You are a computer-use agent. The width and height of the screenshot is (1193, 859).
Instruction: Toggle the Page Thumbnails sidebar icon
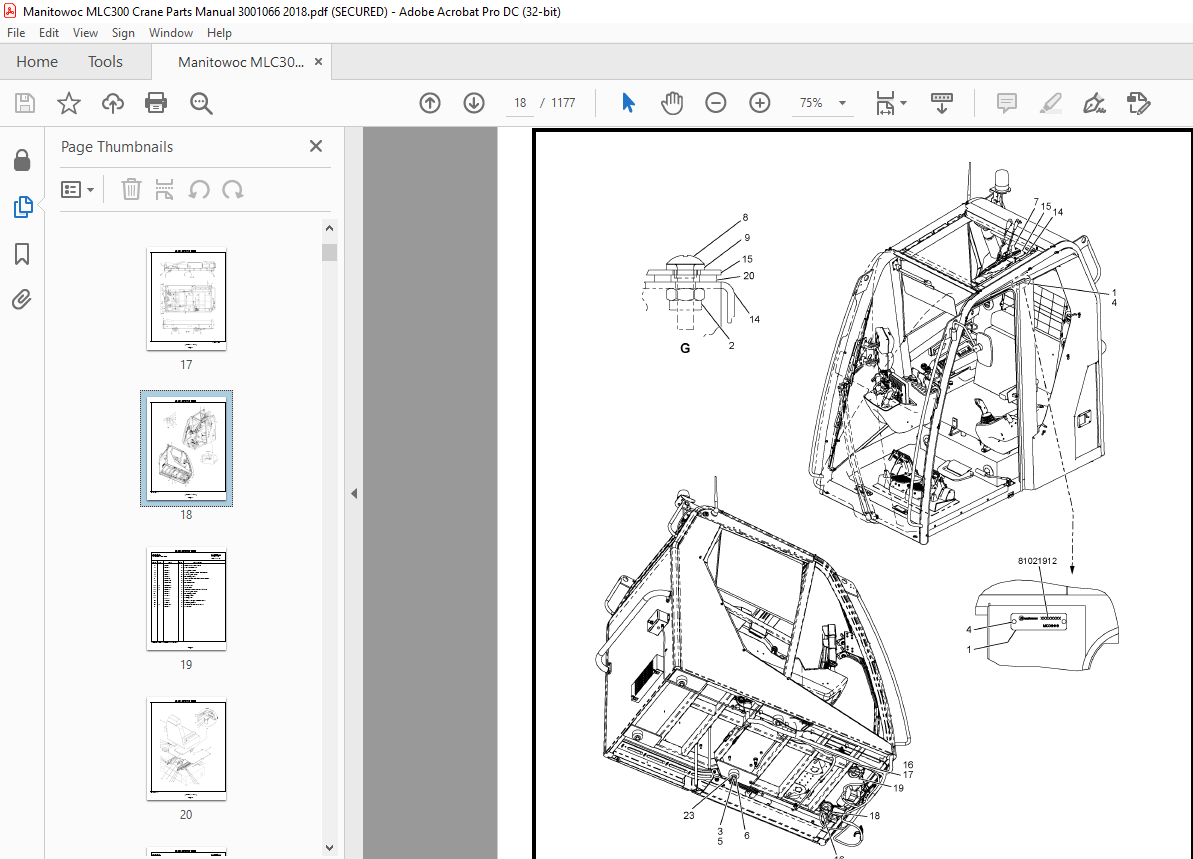click(23, 207)
